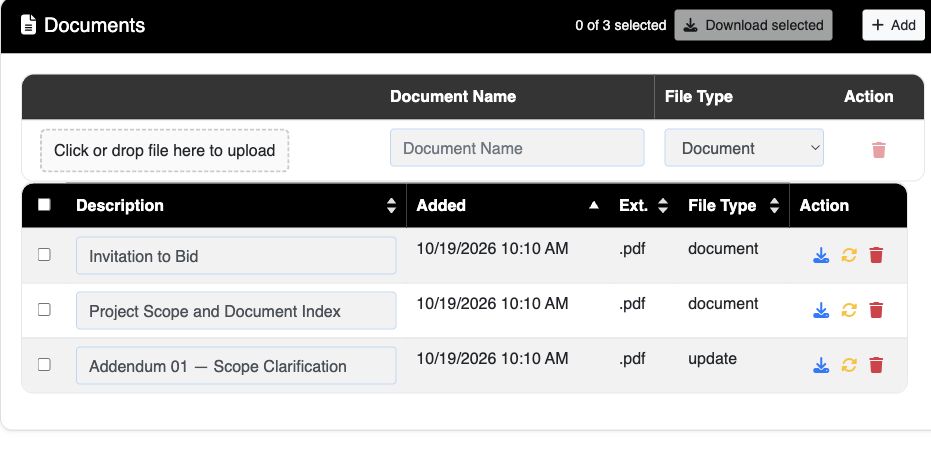Image resolution: width=931 pixels, height=452 pixels.
Task: Check the Addendum 01 checkbox
Action: (44, 364)
